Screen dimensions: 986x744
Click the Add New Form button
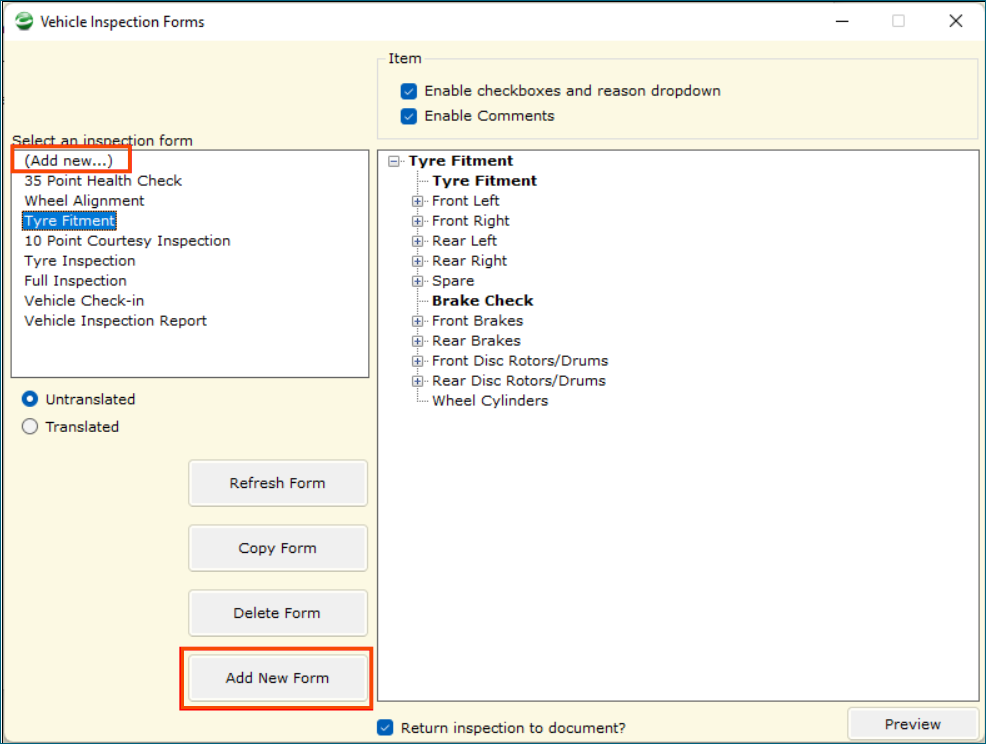277,678
